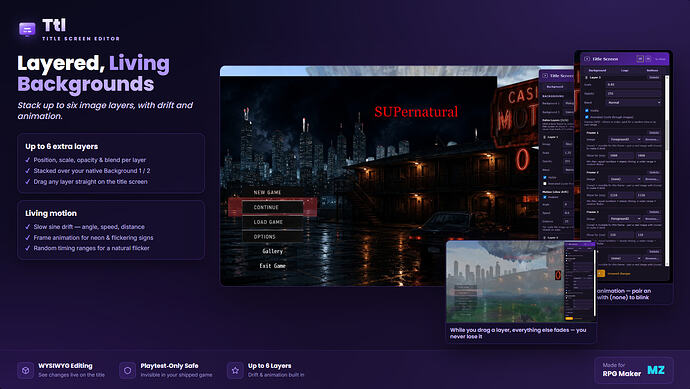Click Delete button for Layer 3
Image resolution: width=690 pixels, height=389 pixels.
tap(654, 77)
